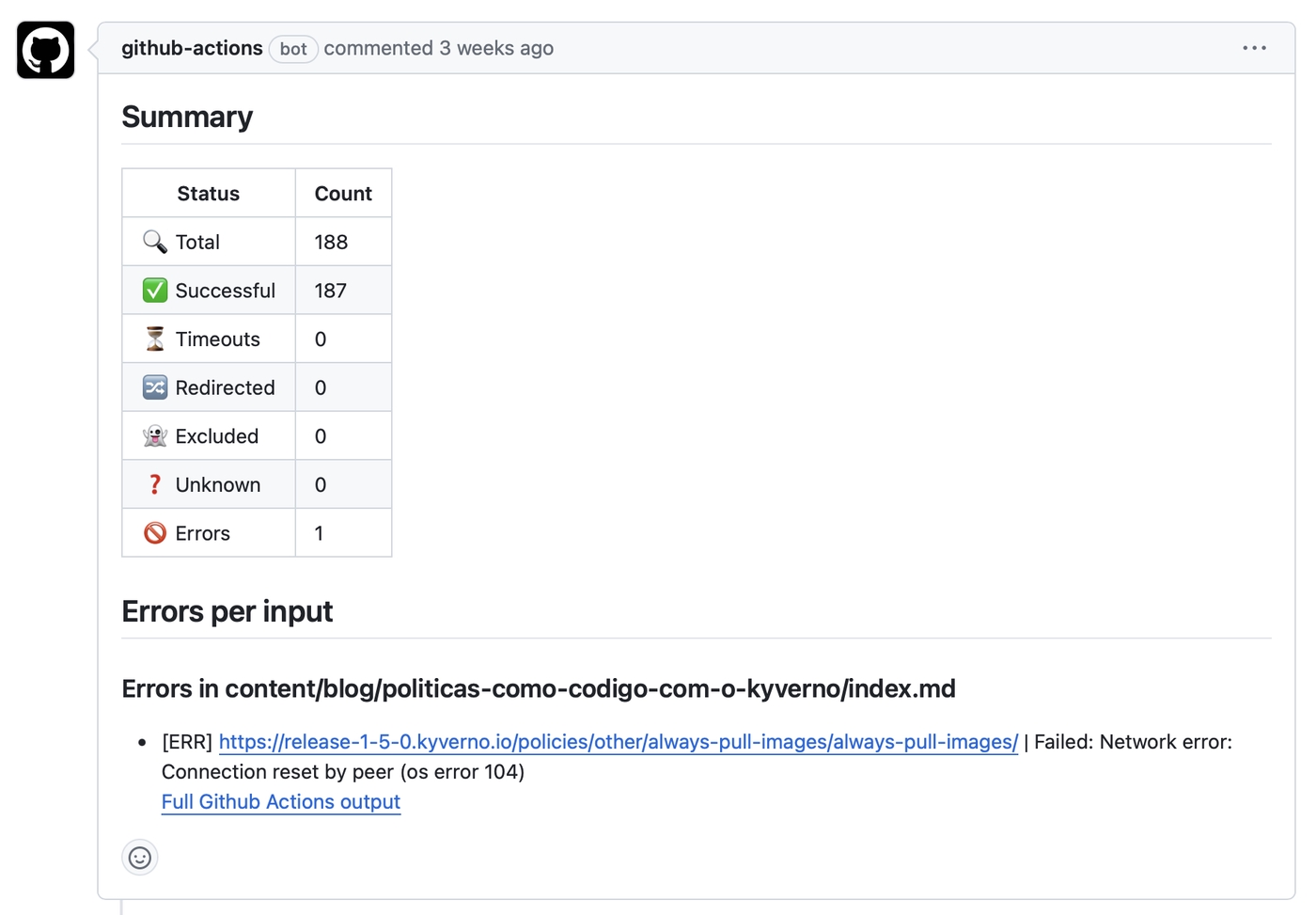The width and height of the screenshot is (1316, 915).
Task: Select the Errors per input heading
Action: (227, 611)
